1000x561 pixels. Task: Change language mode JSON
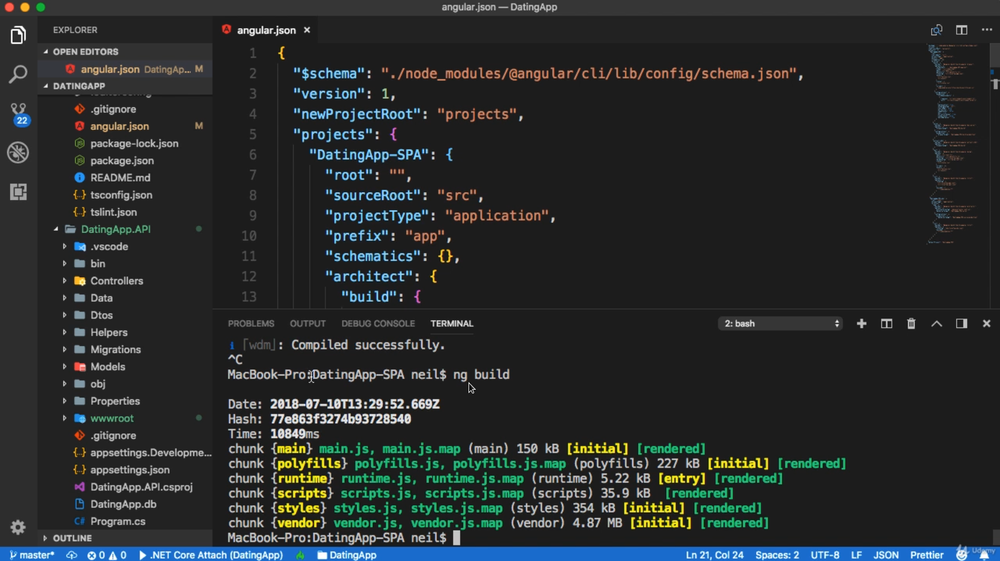(886, 555)
